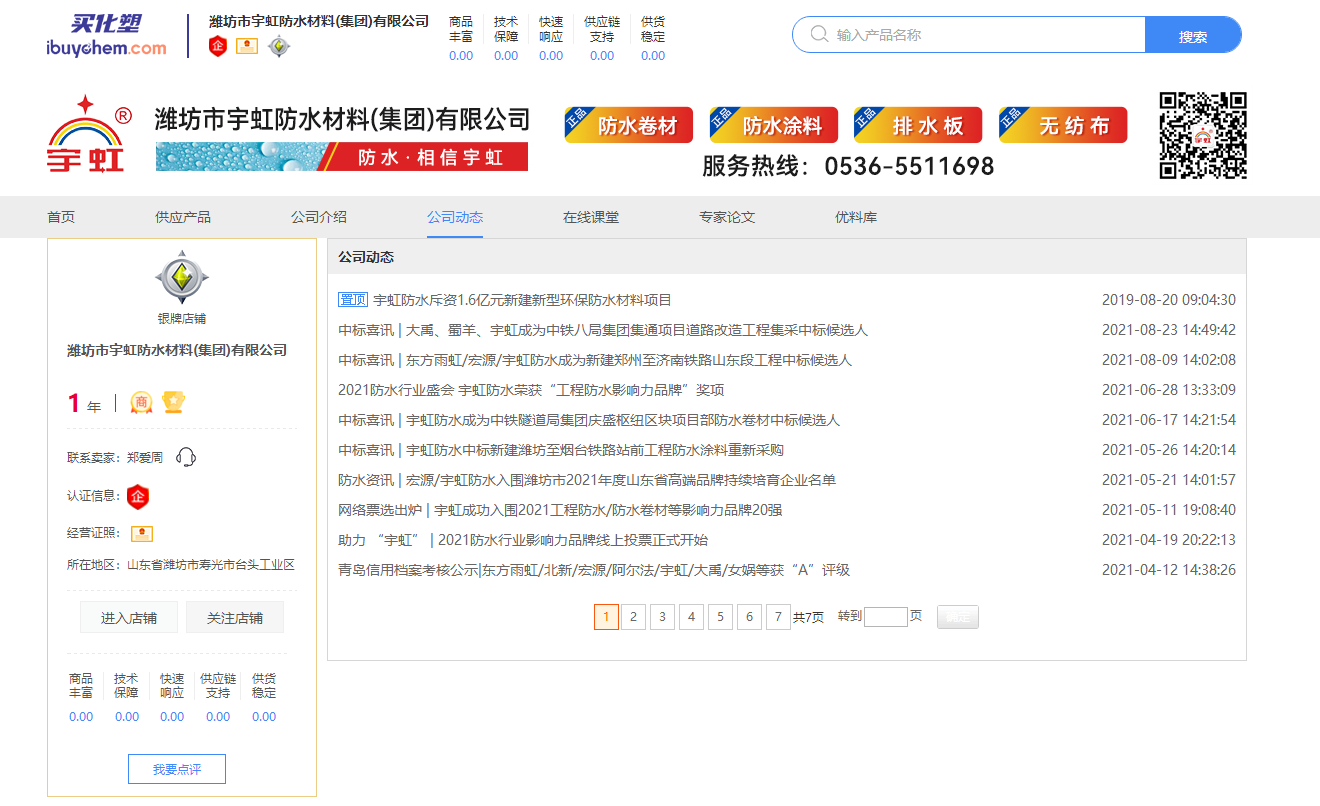Screen dimensions: 1320x806
Task: Click the 防水·相信宇虹 slogan banner
Action: [342, 157]
